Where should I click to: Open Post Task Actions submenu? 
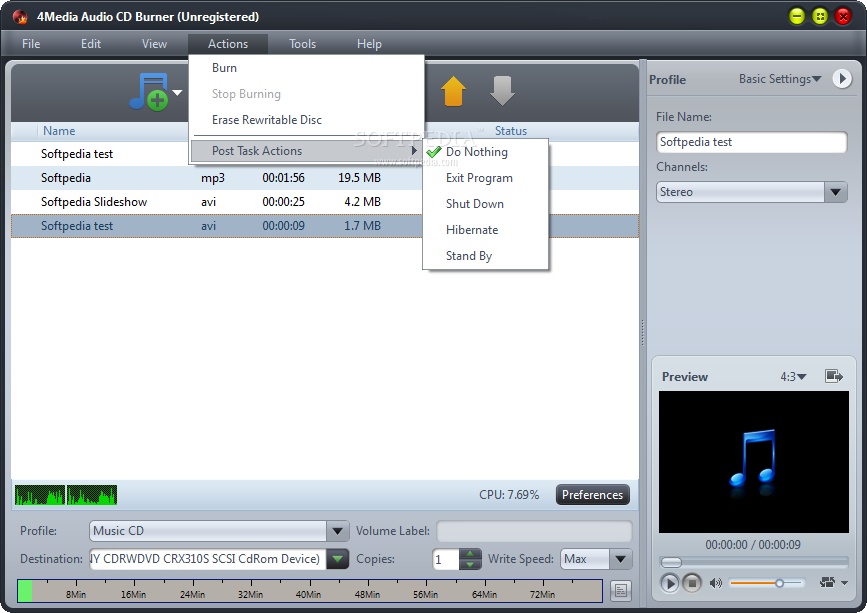click(x=307, y=151)
